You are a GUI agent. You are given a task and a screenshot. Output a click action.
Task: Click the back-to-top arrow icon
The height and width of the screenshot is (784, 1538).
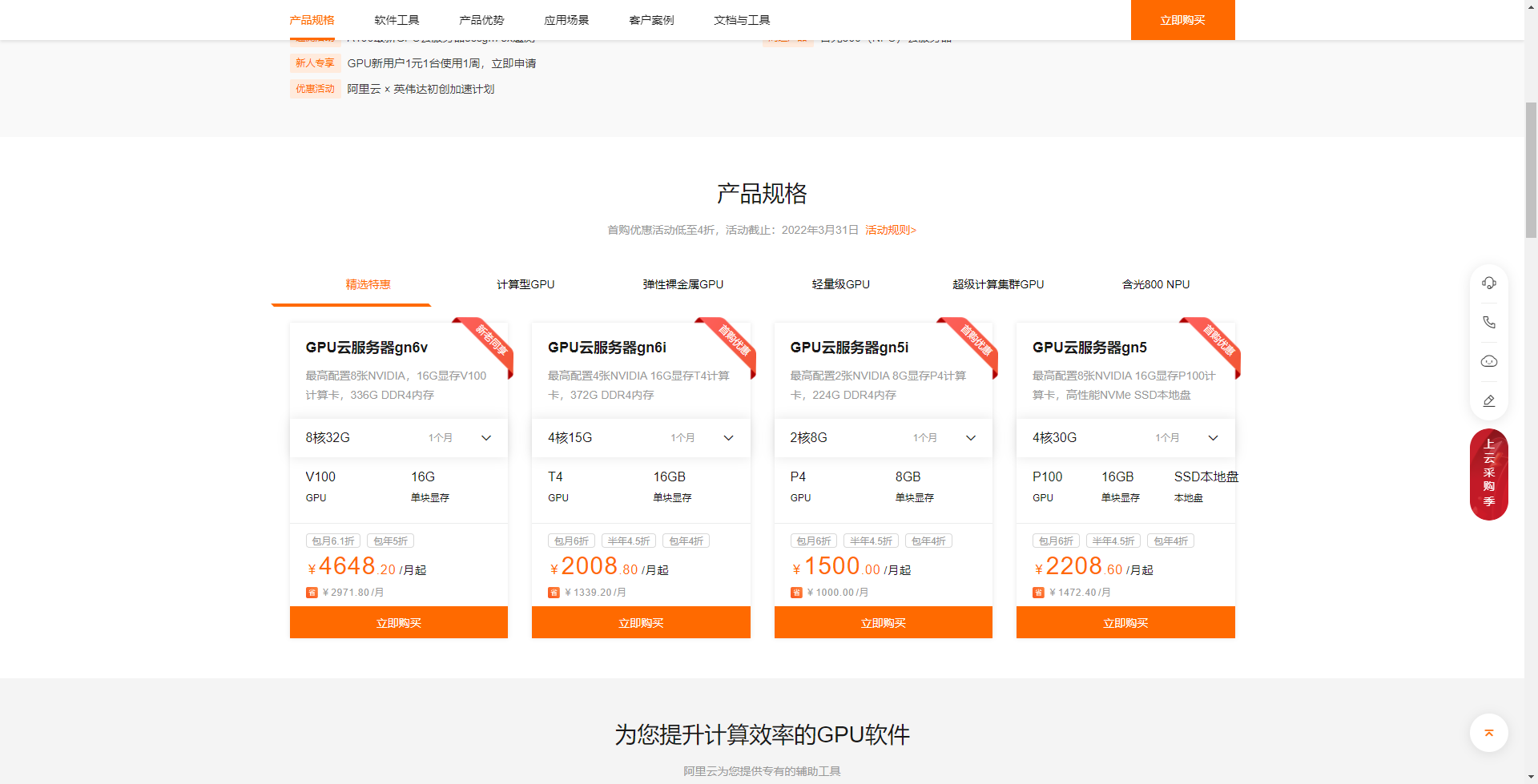tap(1488, 733)
